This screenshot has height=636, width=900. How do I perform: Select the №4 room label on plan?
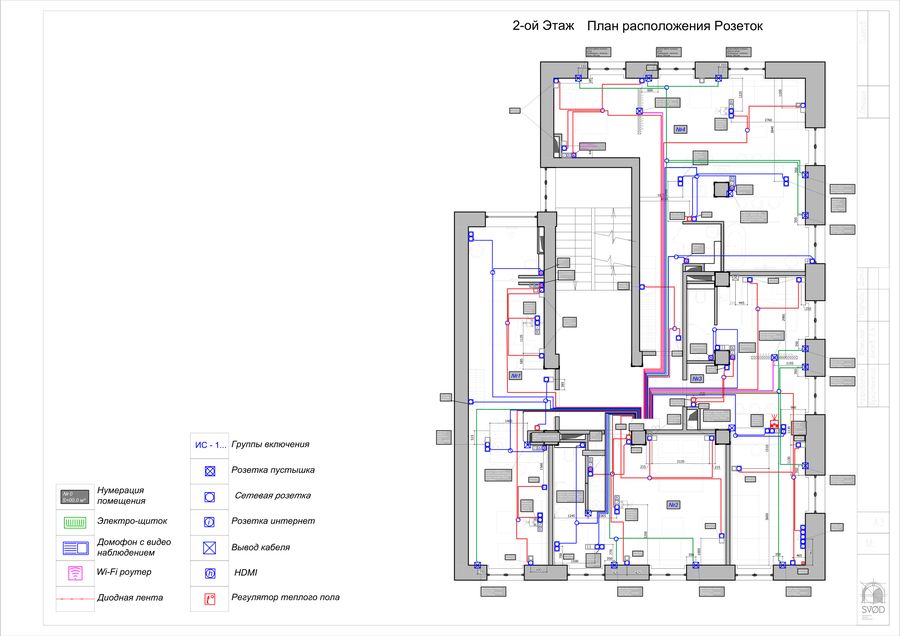680,130
